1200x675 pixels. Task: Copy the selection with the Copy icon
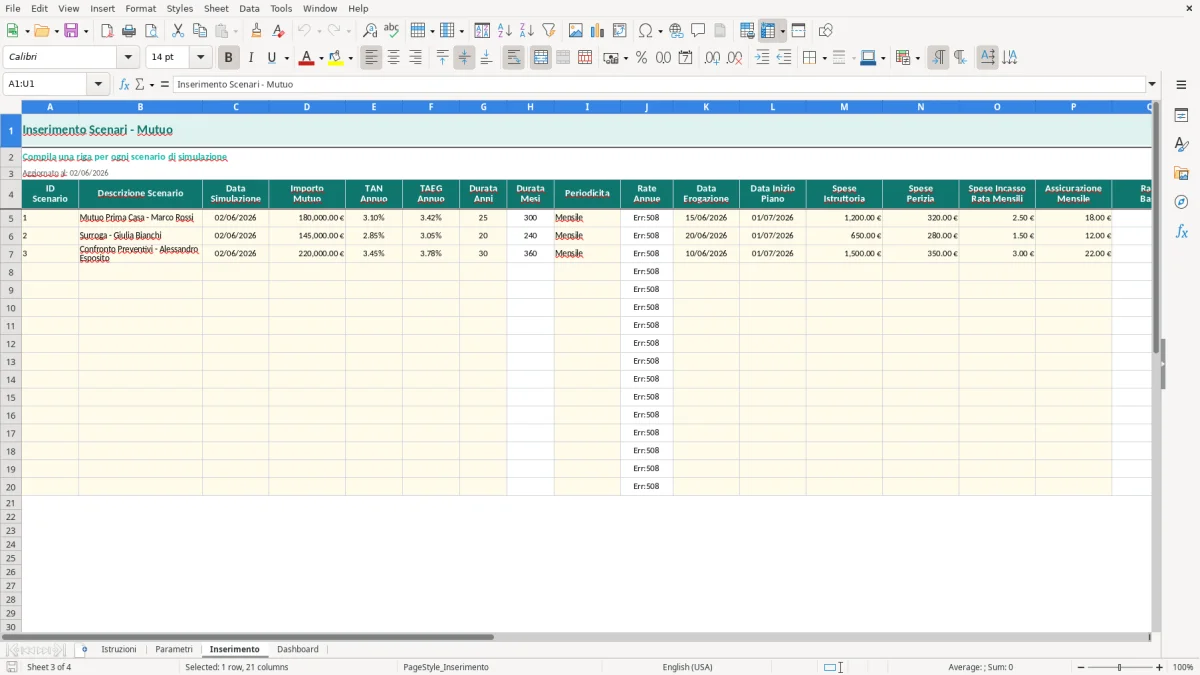(200, 31)
